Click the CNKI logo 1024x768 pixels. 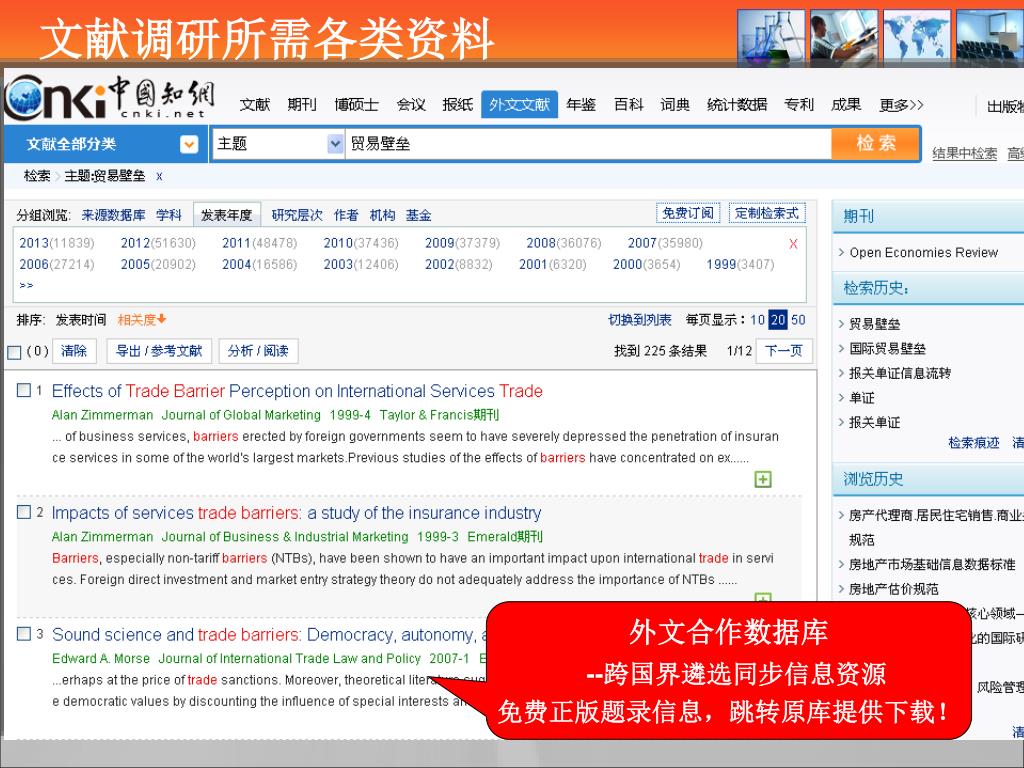click(x=109, y=97)
